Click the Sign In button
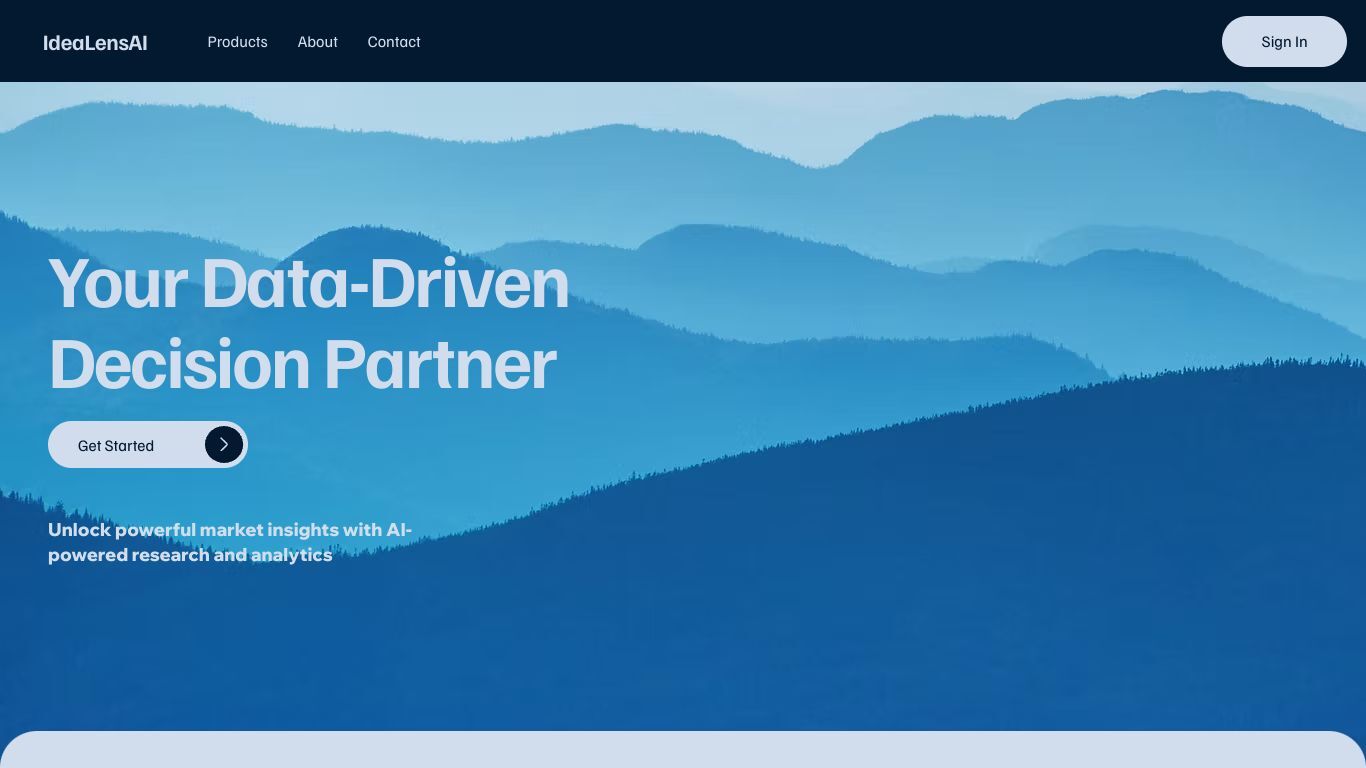The image size is (1366, 768). [x=1284, y=42]
